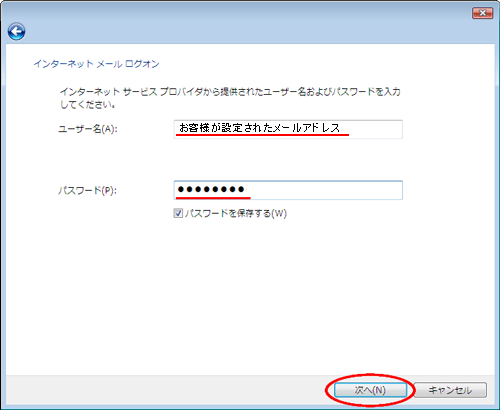Click the キャンセル button
500x410 pixels.
click(x=450, y=390)
